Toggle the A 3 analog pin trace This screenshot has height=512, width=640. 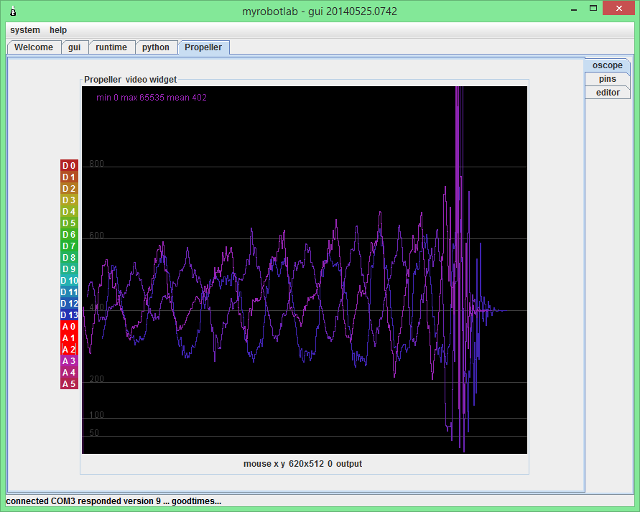[69, 361]
